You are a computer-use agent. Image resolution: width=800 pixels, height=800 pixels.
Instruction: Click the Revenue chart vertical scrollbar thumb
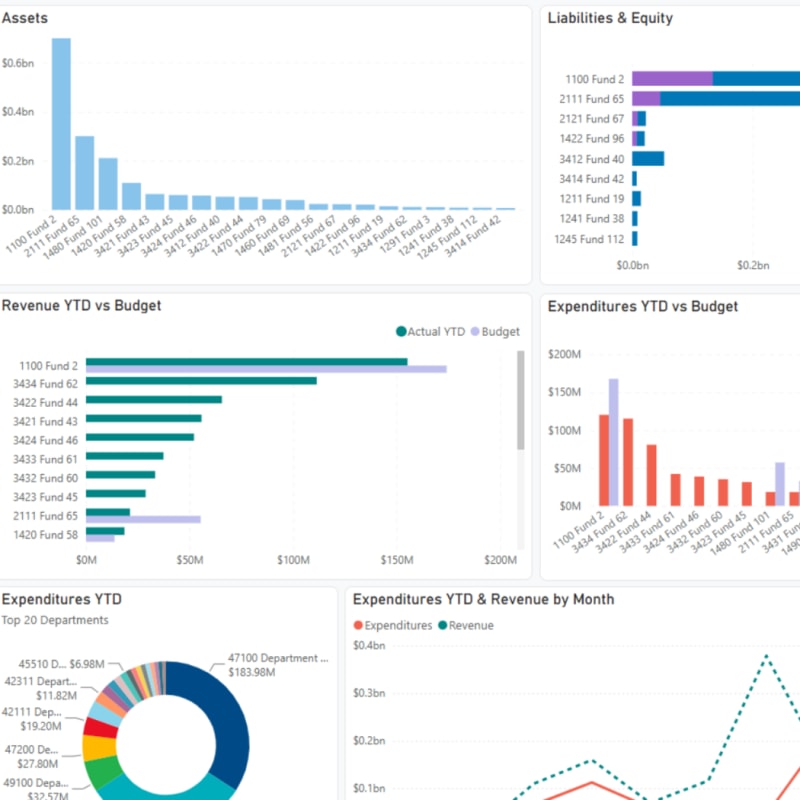click(520, 400)
